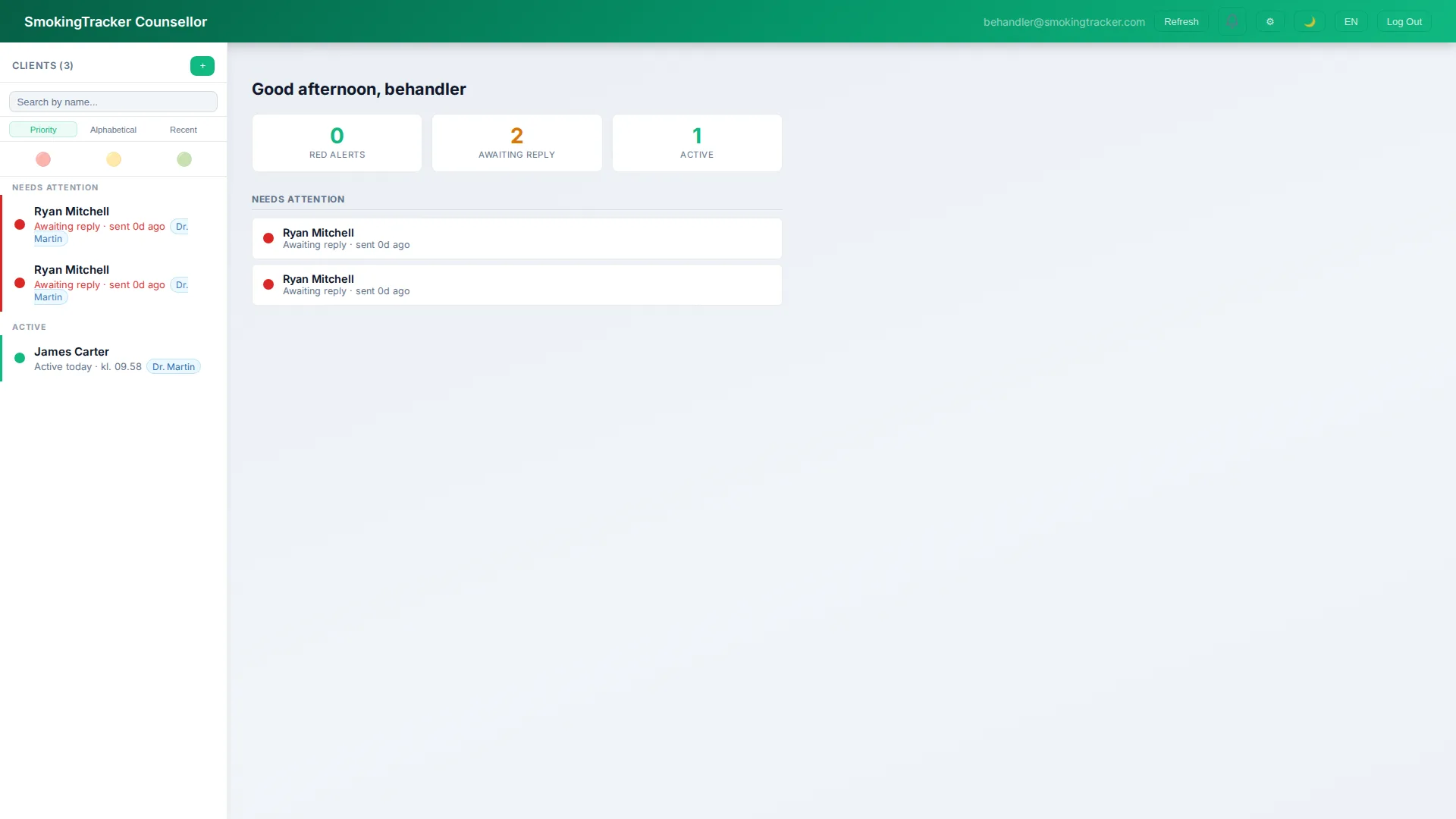Click the search by name field
1456x819 pixels.
coord(112,101)
